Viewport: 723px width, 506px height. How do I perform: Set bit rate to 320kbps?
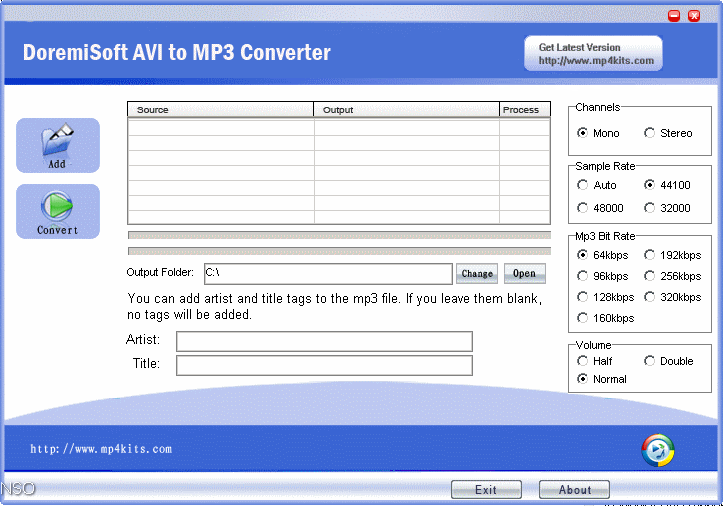[x=650, y=297]
